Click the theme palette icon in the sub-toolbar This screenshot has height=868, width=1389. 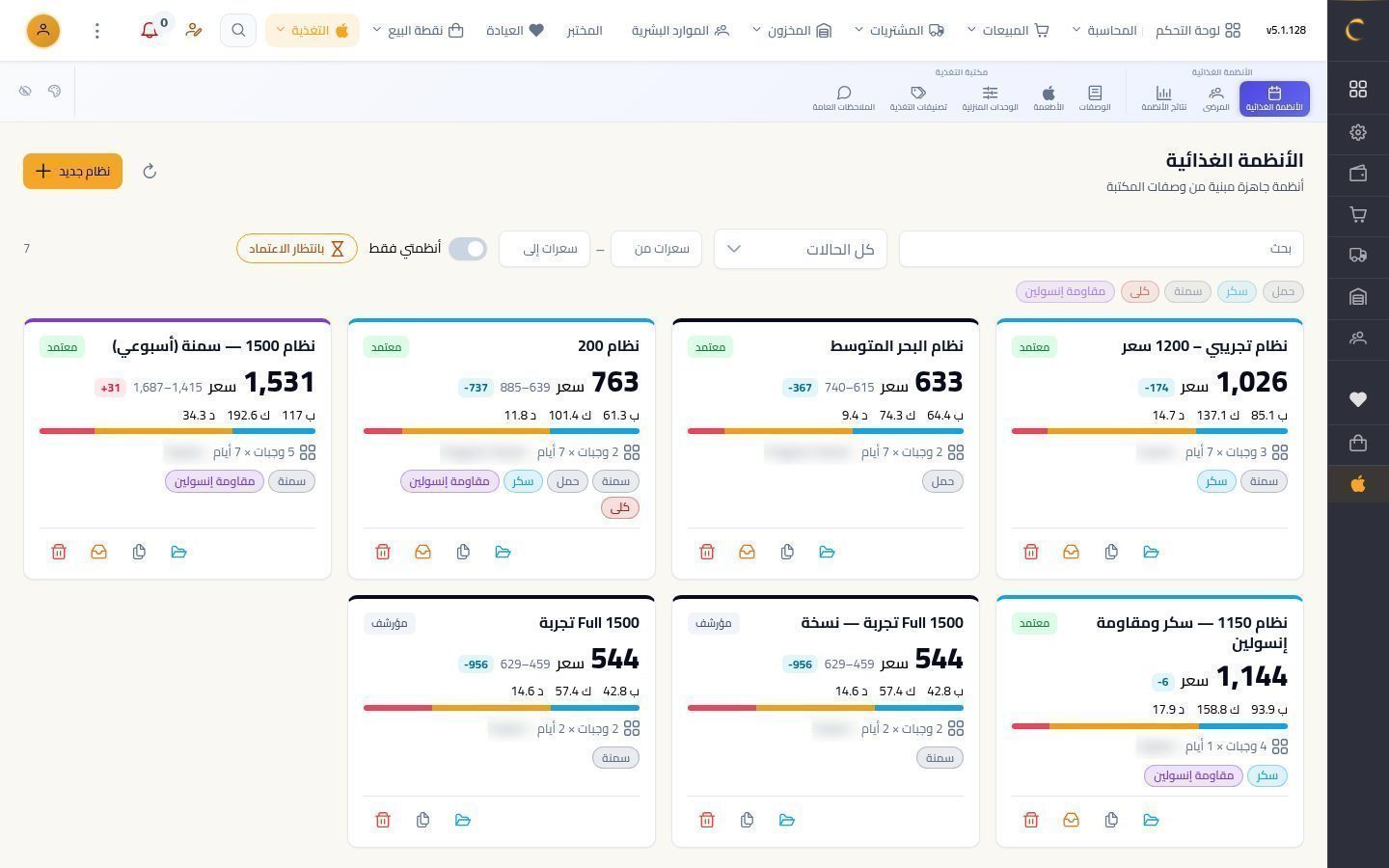point(55,91)
